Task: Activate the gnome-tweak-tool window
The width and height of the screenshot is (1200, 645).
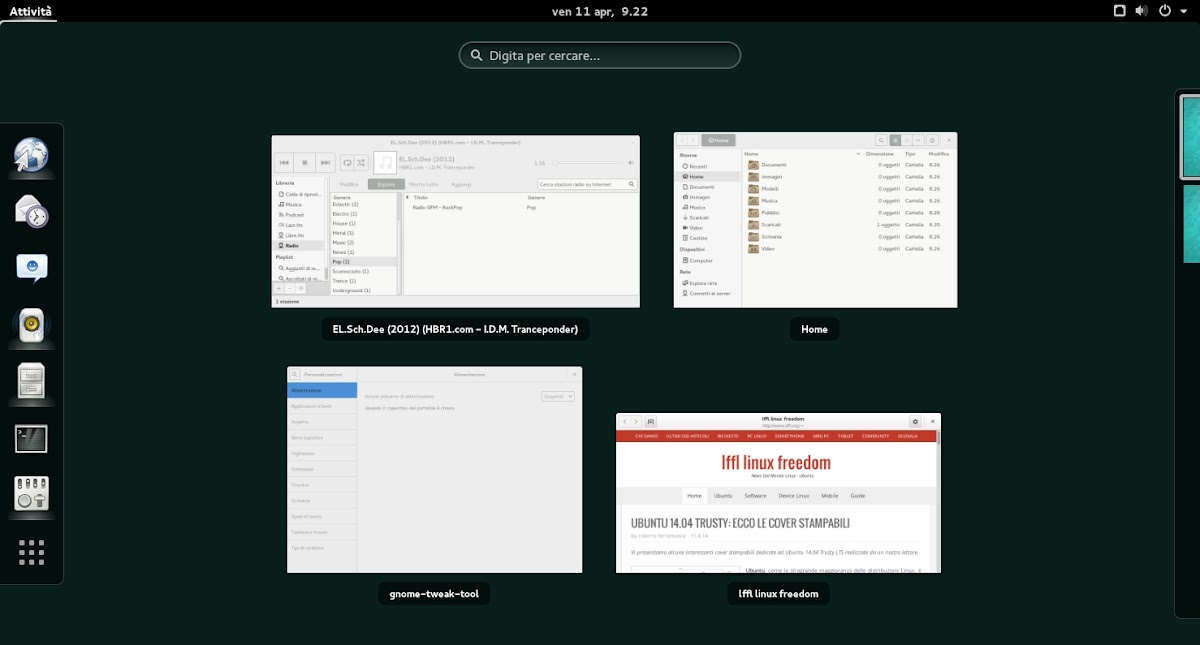Action: tap(434, 469)
